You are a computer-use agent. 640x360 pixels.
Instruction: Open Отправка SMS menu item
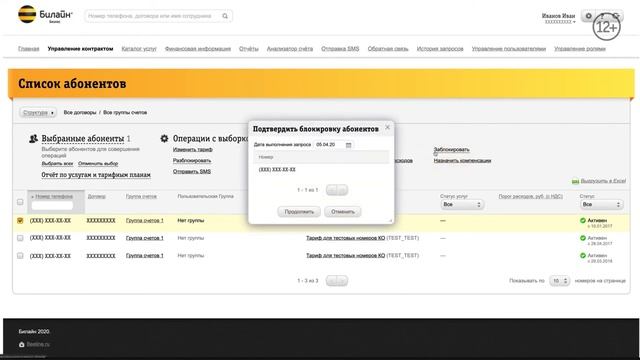[340, 49]
